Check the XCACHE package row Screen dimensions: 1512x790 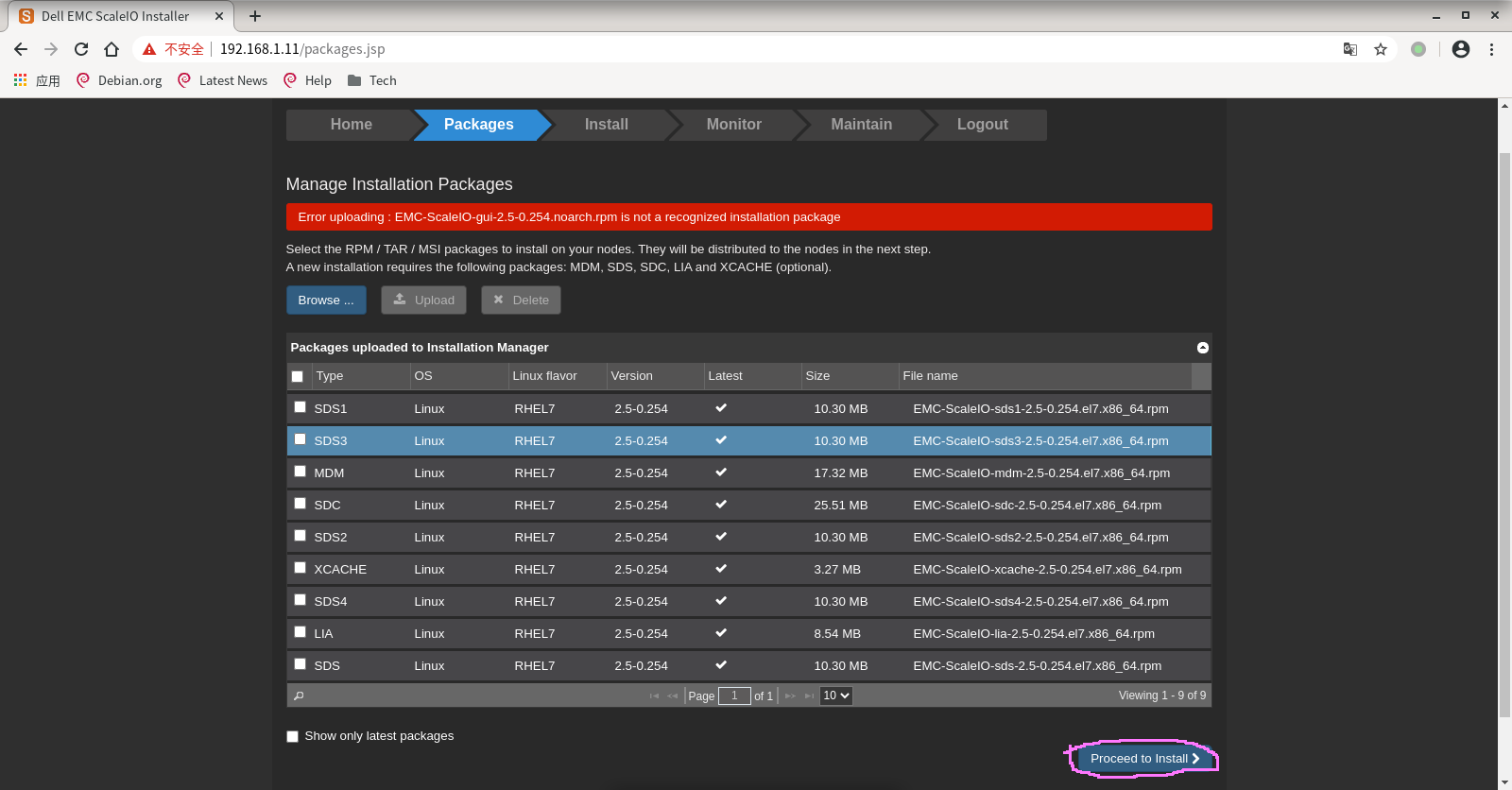(x=300, y=568)
